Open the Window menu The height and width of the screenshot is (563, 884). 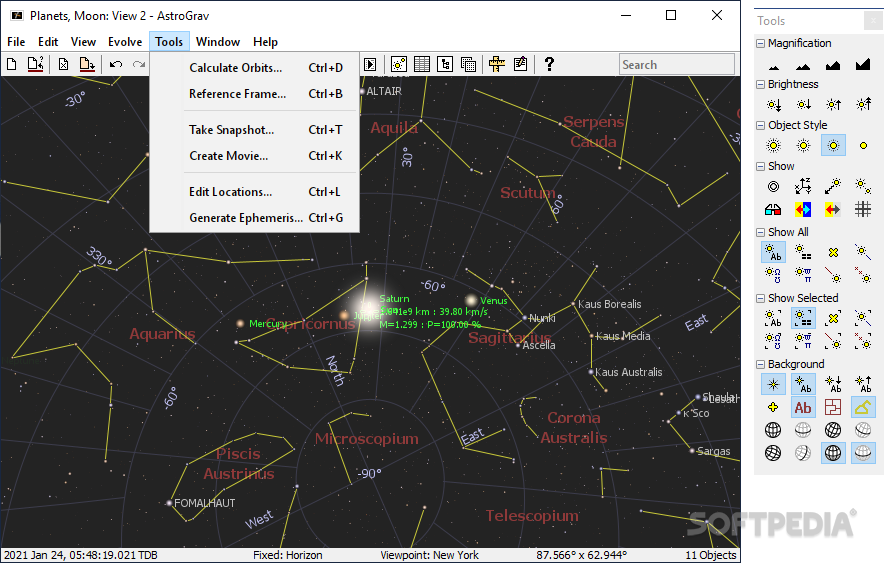coord(218,42)
